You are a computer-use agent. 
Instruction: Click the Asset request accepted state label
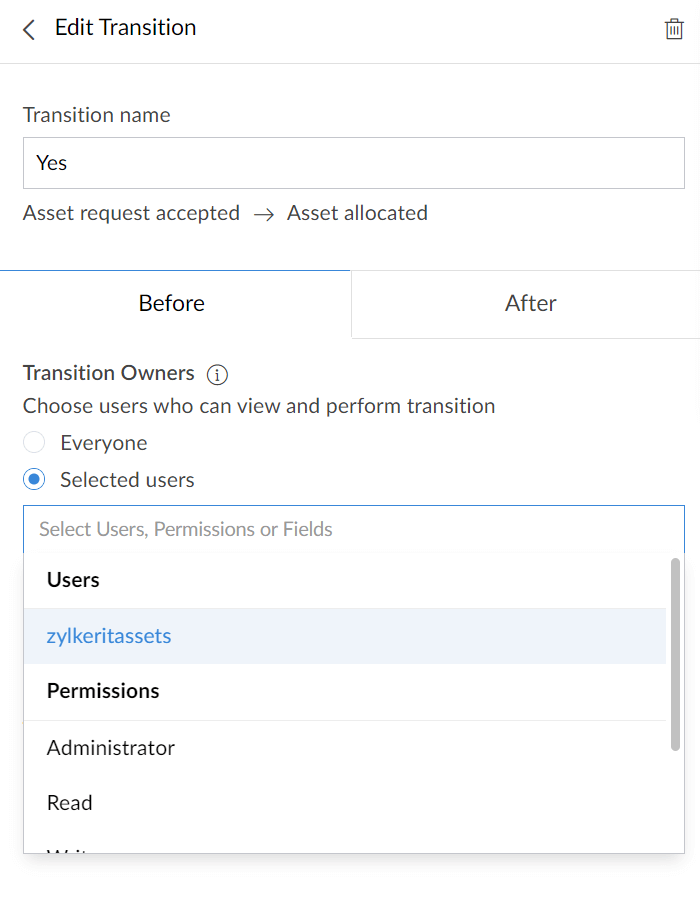[x=131, y=213]
